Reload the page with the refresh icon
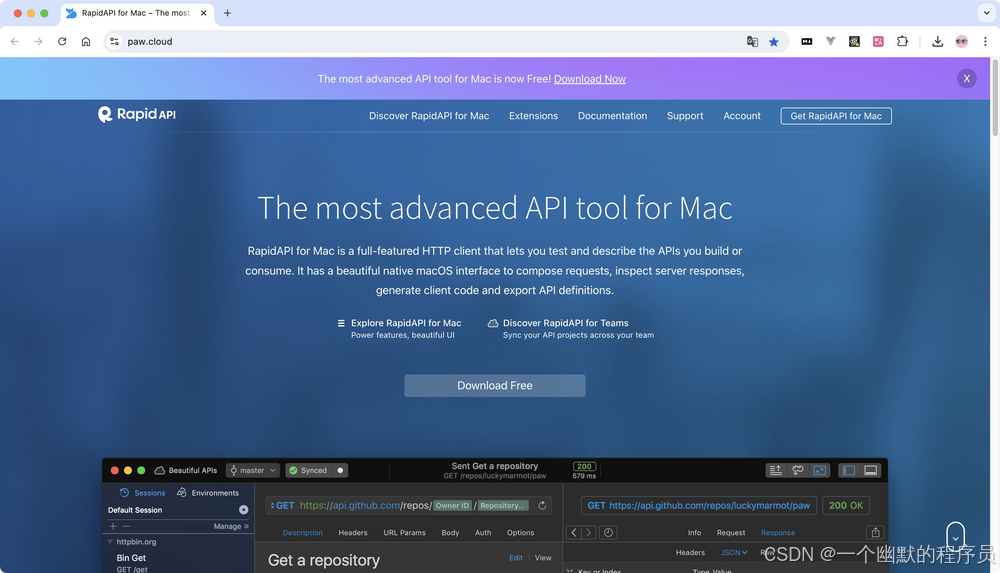This screenshot has width=1000, height=573. coord(62,41)
